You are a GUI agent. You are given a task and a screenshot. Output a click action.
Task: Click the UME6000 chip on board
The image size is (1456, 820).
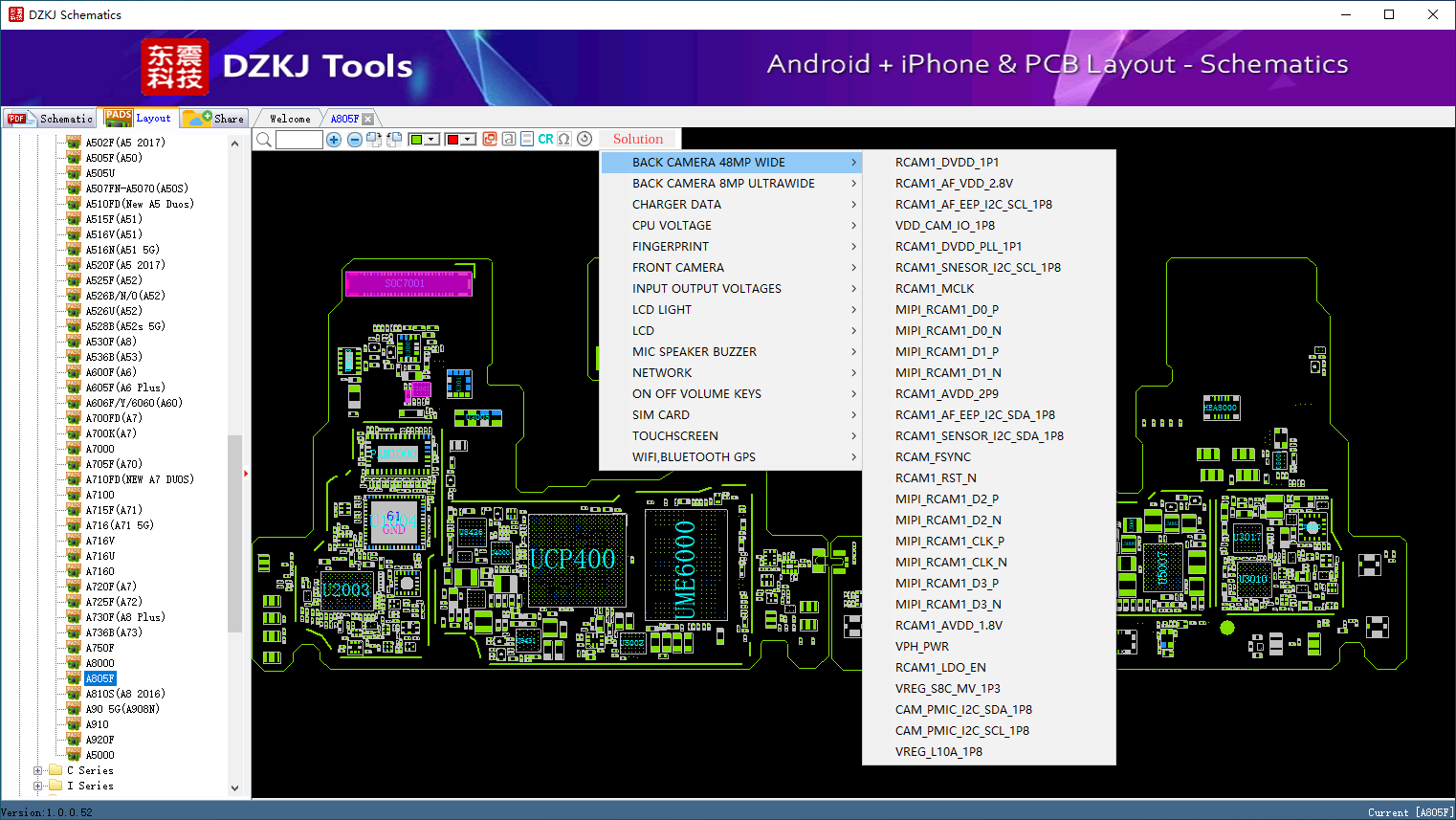(x=685, y=567)
